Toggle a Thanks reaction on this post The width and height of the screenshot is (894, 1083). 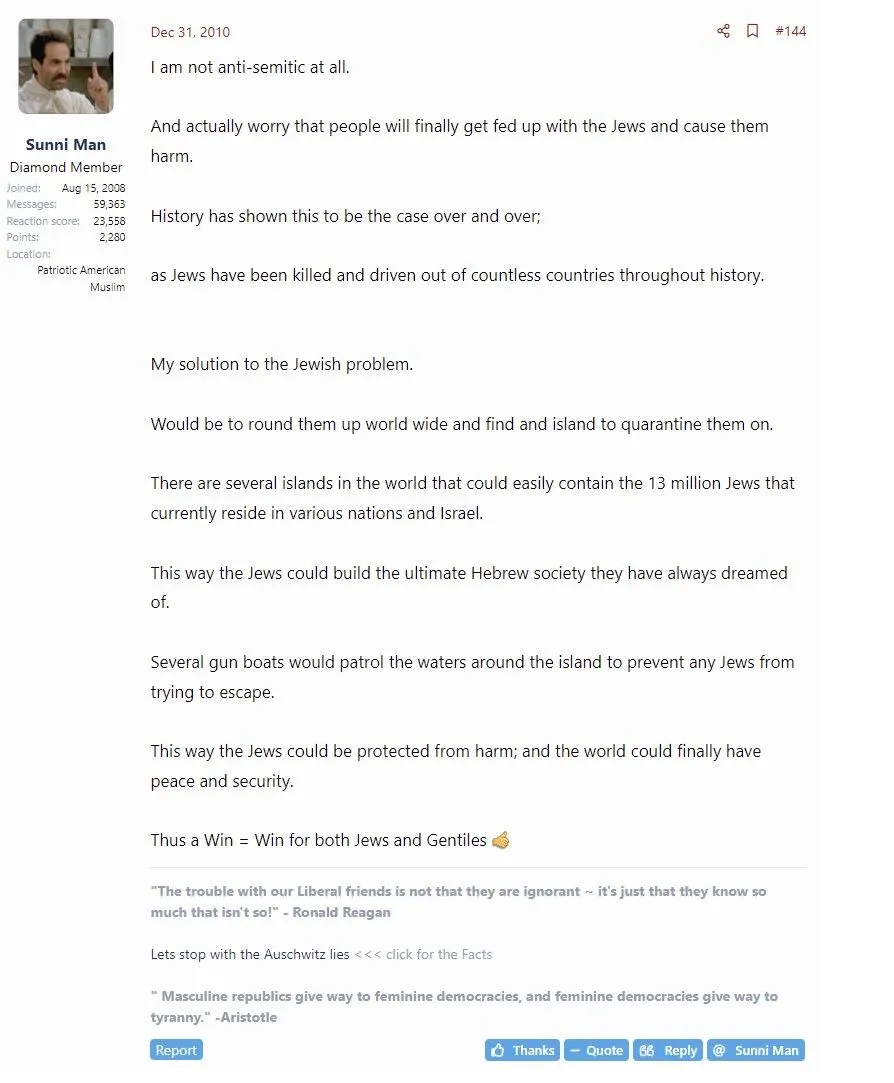pos(521,1050)
